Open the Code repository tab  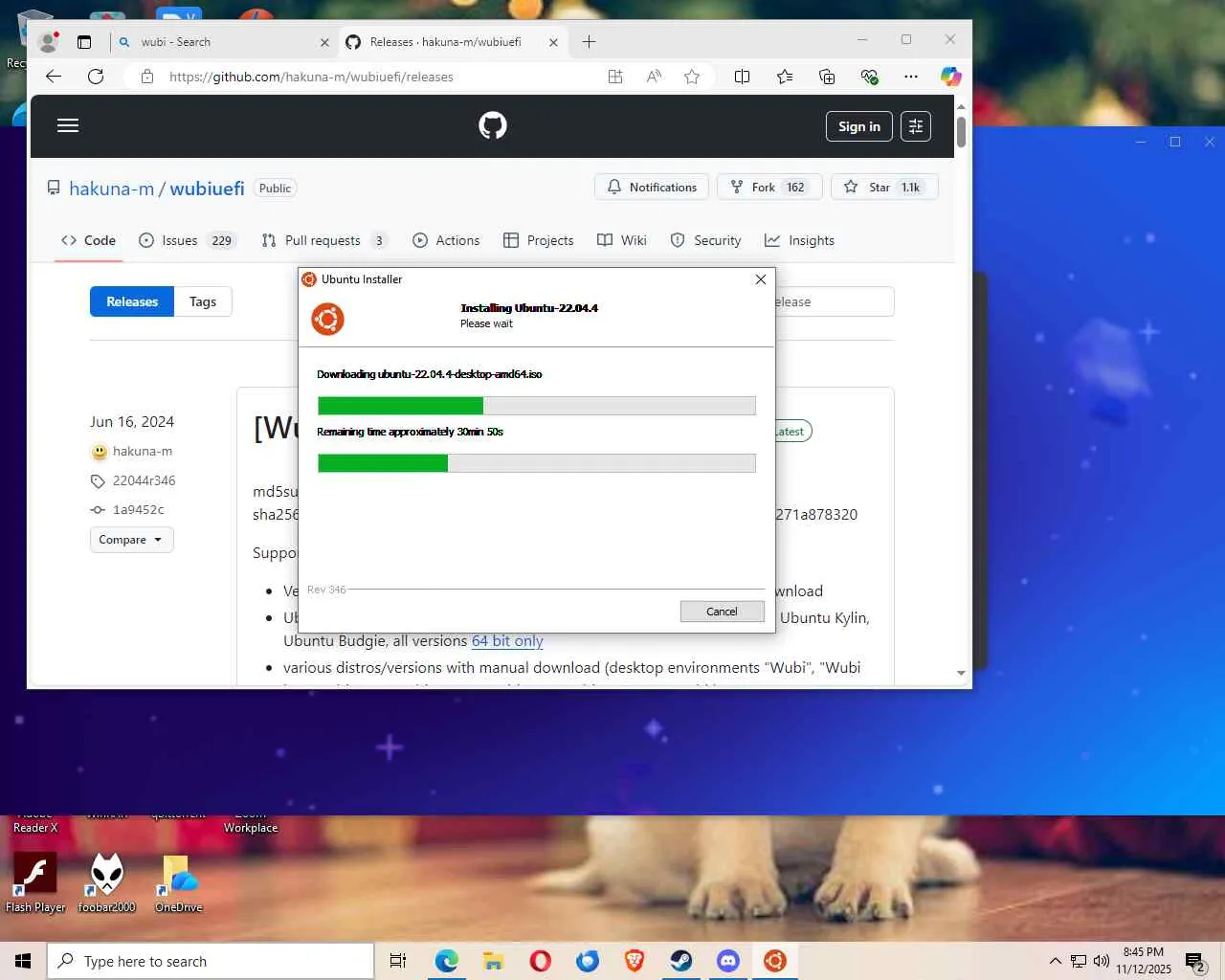click(88, 240)
